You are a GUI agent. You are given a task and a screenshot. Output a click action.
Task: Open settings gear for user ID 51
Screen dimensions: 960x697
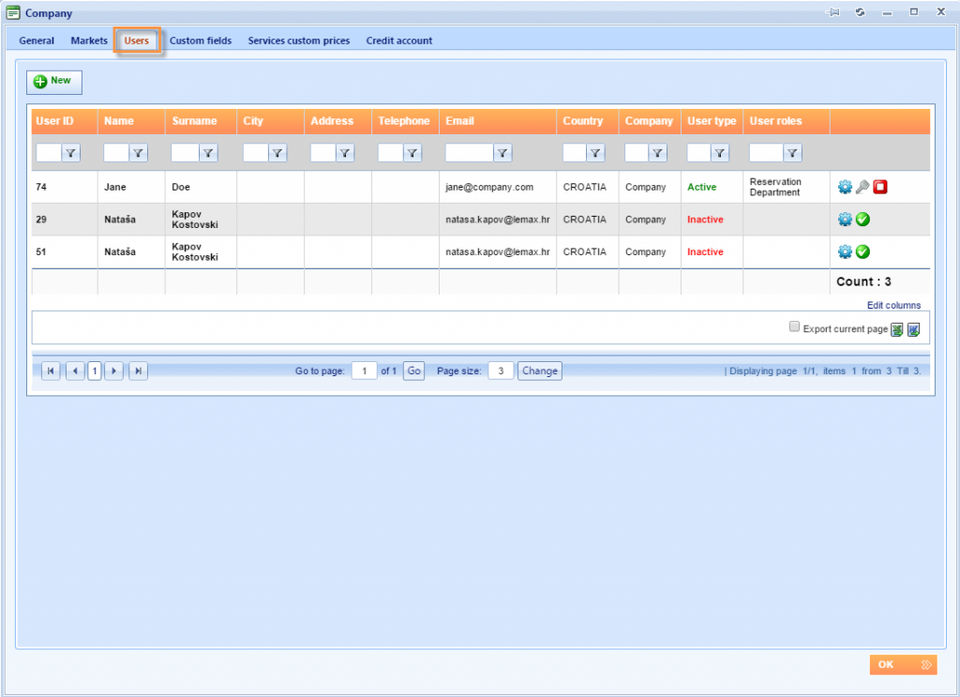(844, 252)
